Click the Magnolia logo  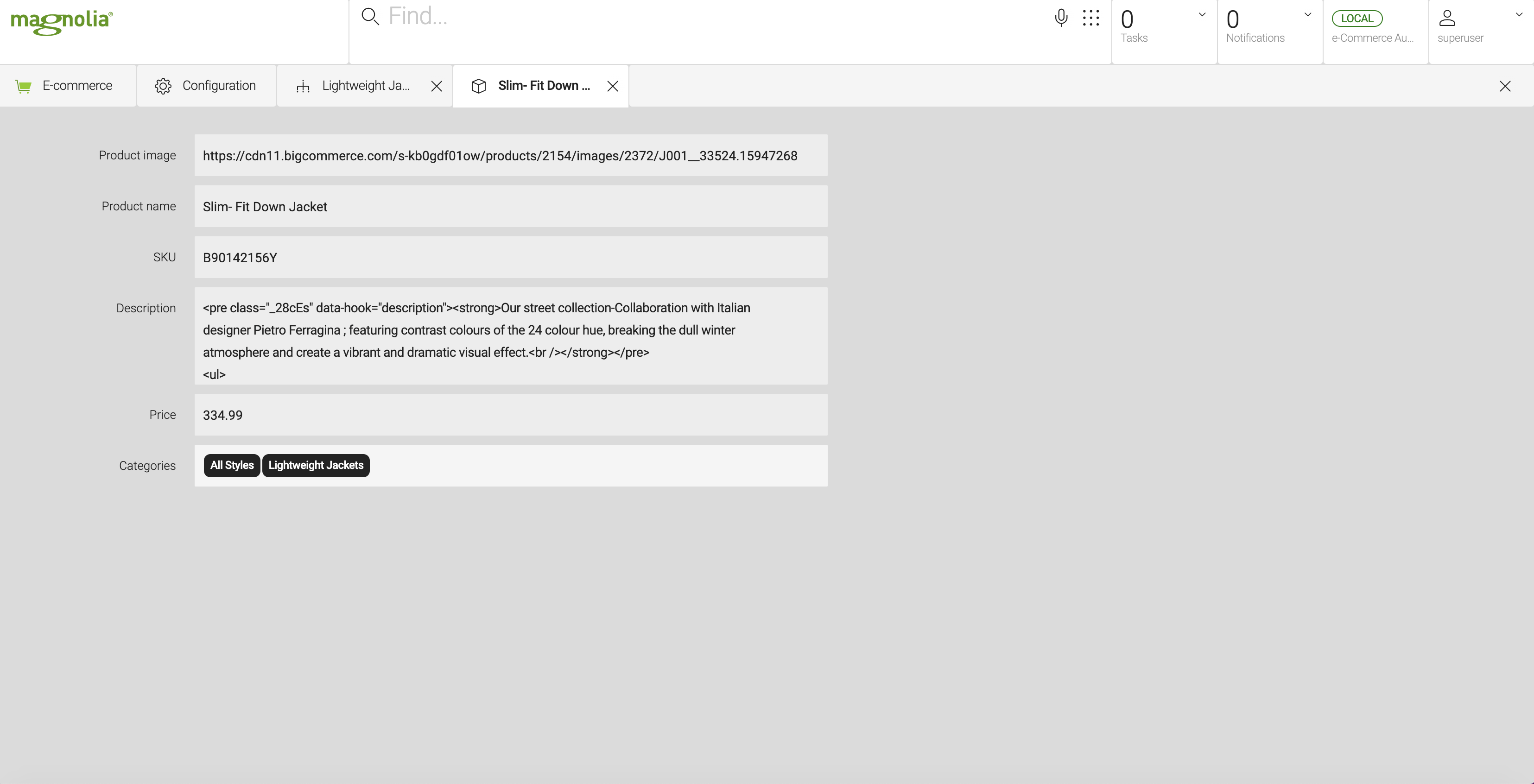(60, 23)
